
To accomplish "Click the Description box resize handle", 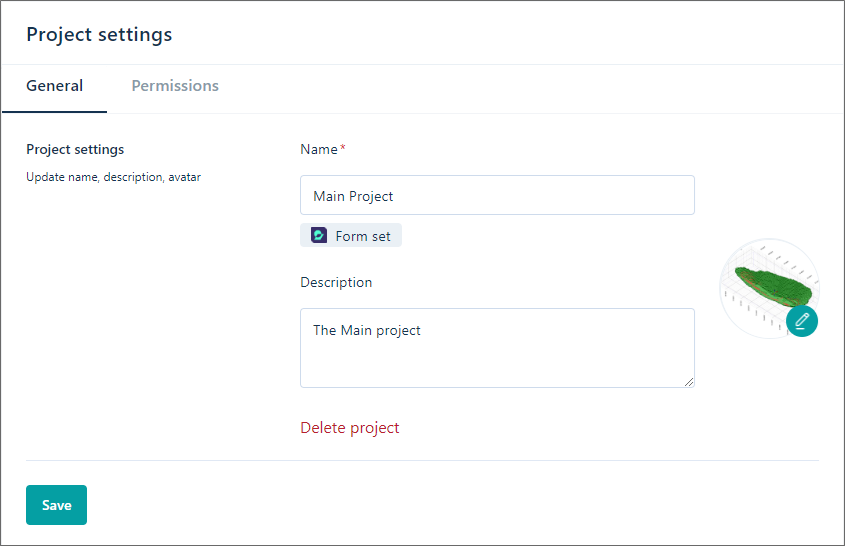I will tap(689, 382).
